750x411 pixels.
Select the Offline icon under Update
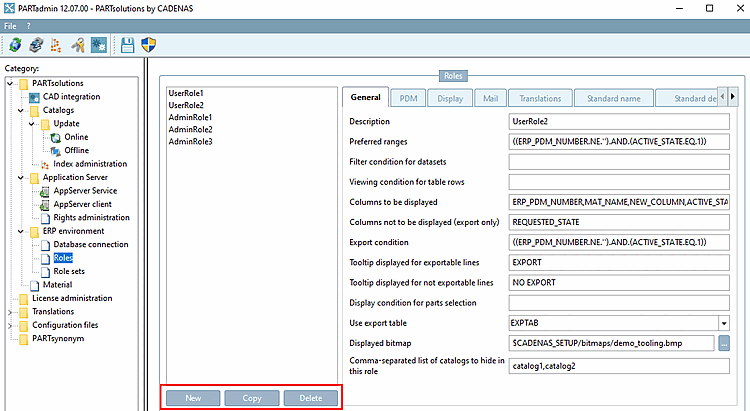point(56,151)
